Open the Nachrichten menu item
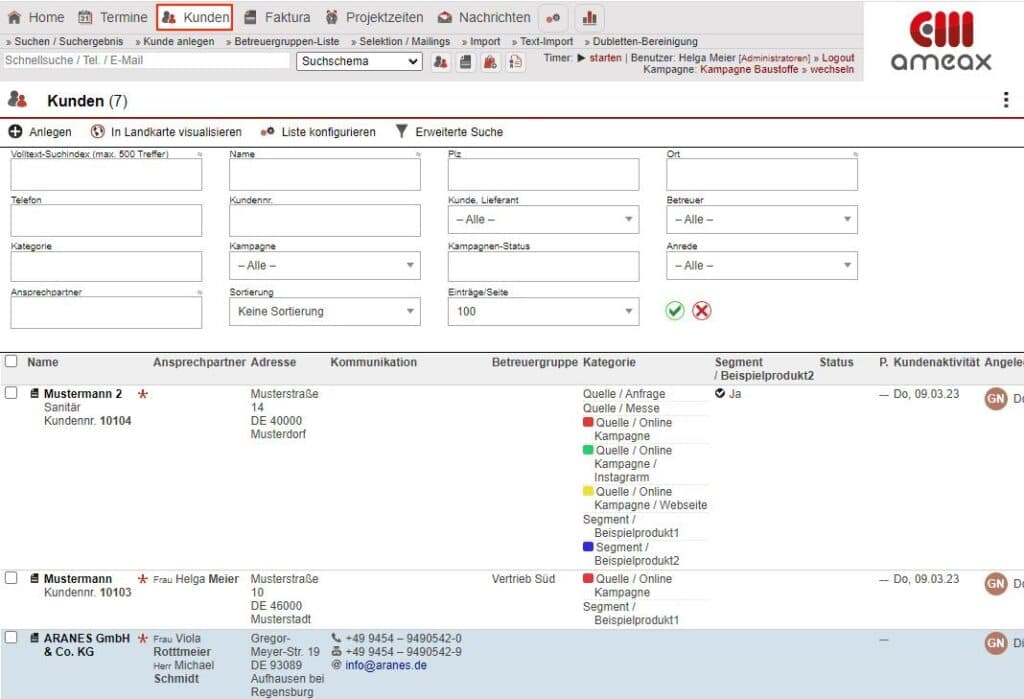The height and width of the screenshot is (699, 1024). (491, 16)
